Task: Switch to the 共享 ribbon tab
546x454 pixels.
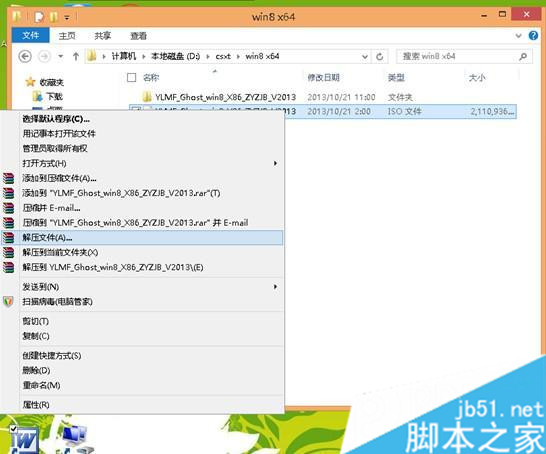Action: pos(102,36)
